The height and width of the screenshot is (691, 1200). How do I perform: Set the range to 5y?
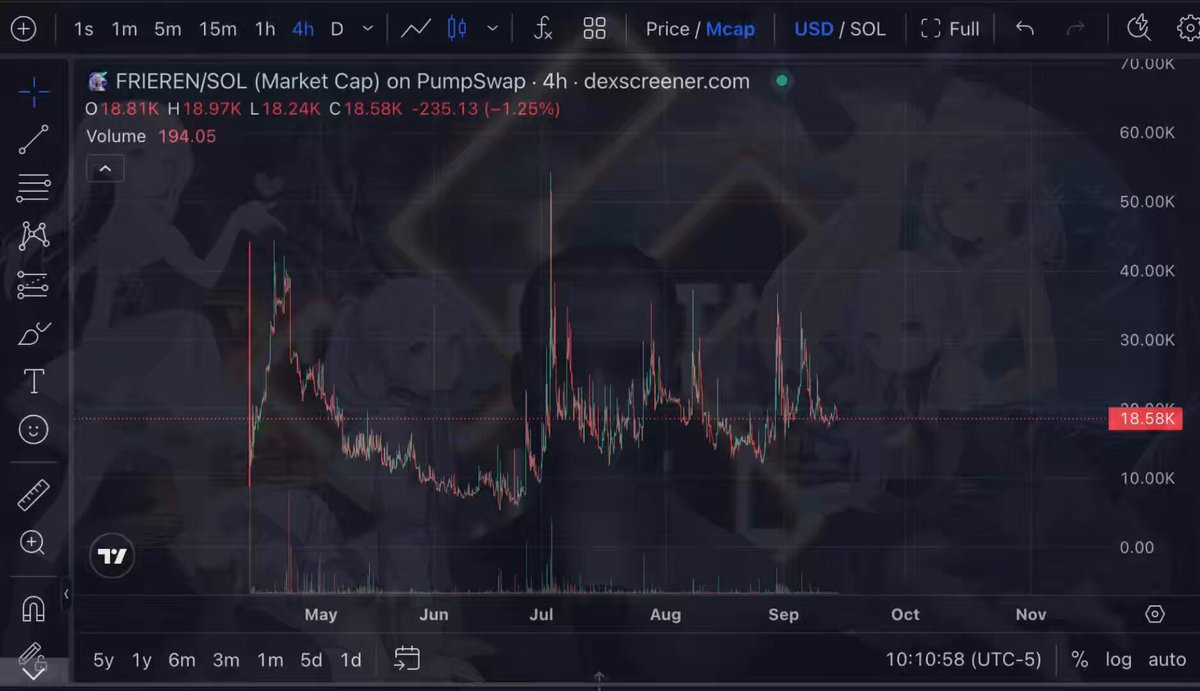coord(103,660)
